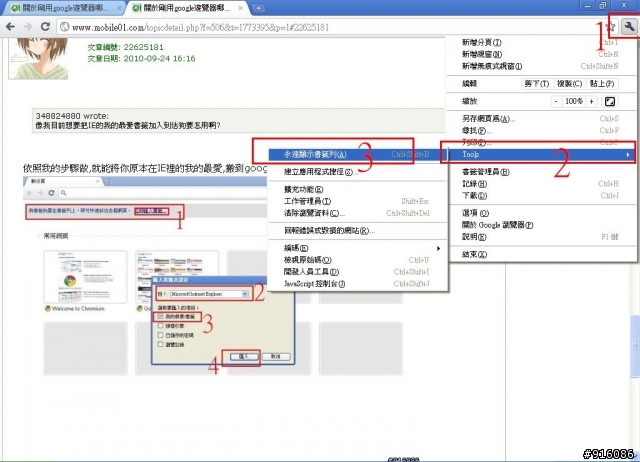Image resolution: width=640 pixels, height=462 pixels.
Task: Open JavaScript 控制台 console
Action: (x=358, y=284)
